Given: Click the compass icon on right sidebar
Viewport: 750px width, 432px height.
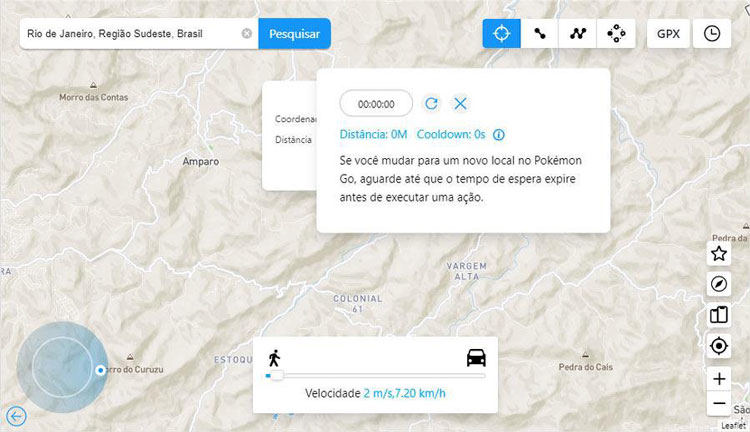Looking at the screenshot, I should tap(718, 284).
